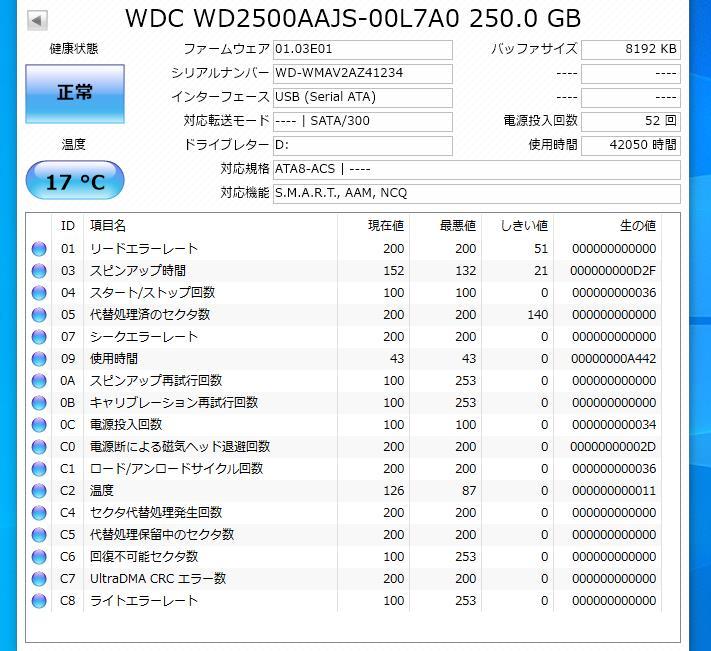Click the transfer mode field SATA/300

click(x=363, y=121)
